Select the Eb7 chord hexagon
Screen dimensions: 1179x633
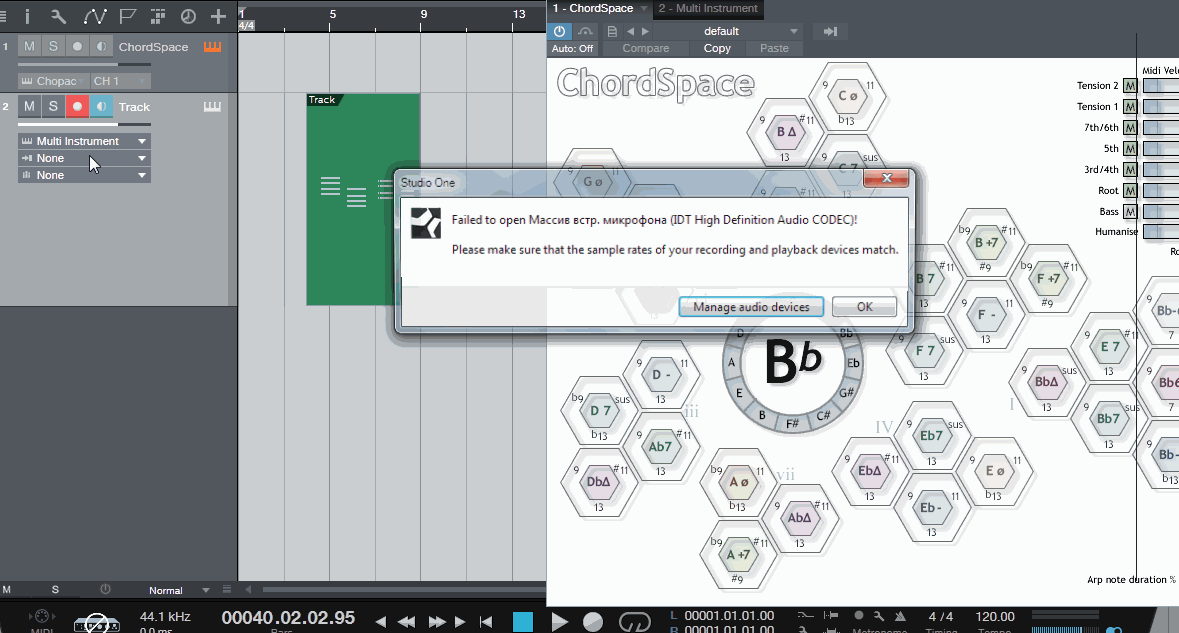coord(931,435)
